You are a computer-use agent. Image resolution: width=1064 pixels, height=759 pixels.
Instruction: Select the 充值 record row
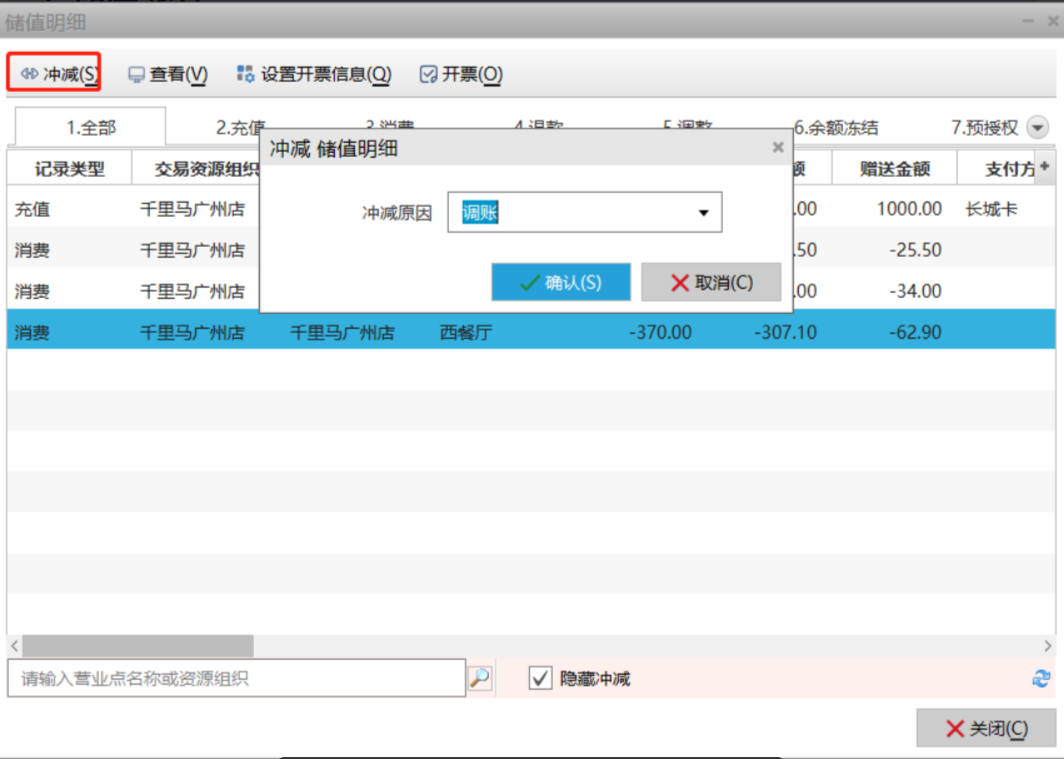pyautogui.click(x=130, y=209)
